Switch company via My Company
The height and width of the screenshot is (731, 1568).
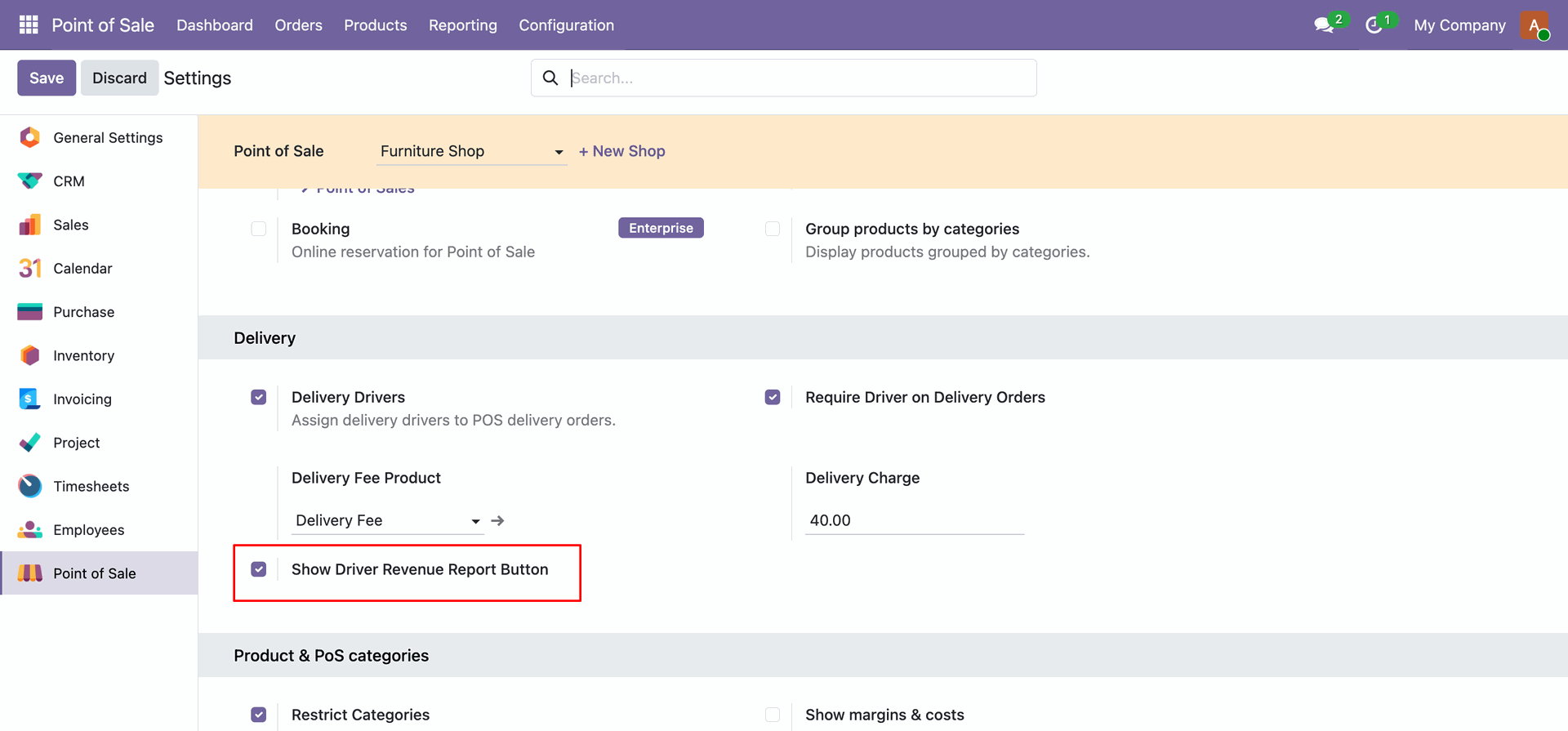(x=1459, y=25)
